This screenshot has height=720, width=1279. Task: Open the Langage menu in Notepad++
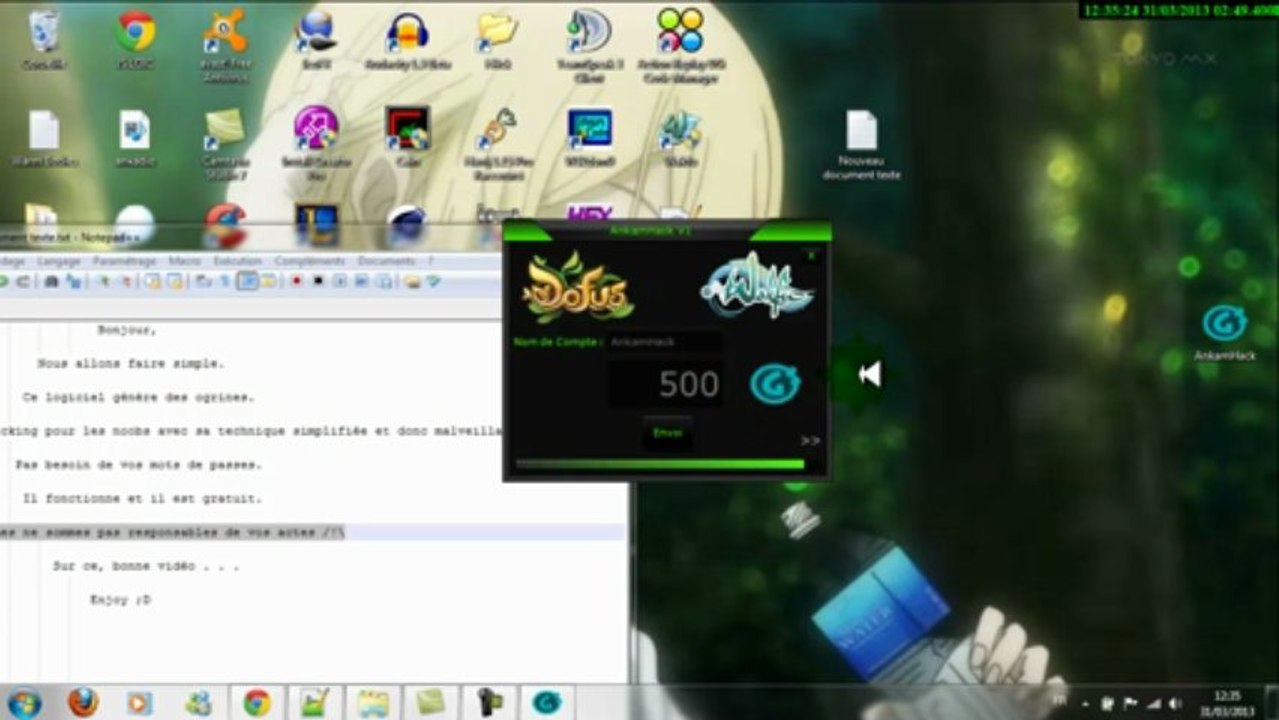[59, 261]
